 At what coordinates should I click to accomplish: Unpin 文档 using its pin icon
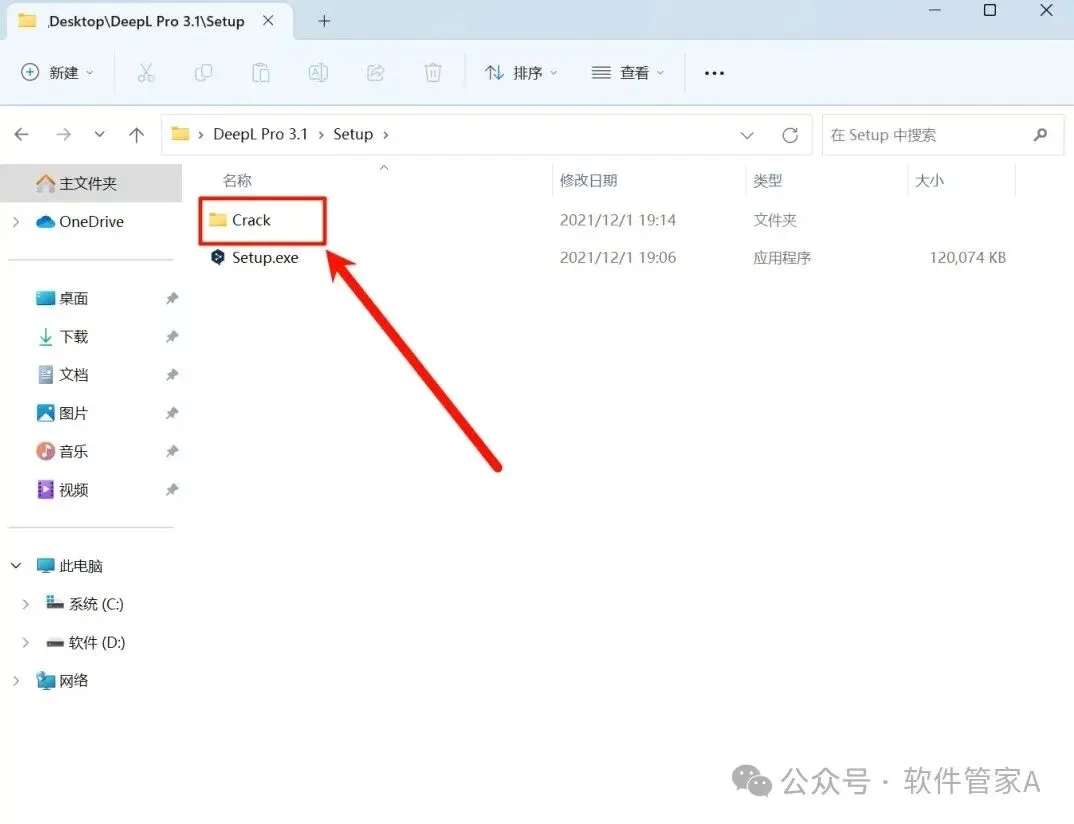pos(172,375)
